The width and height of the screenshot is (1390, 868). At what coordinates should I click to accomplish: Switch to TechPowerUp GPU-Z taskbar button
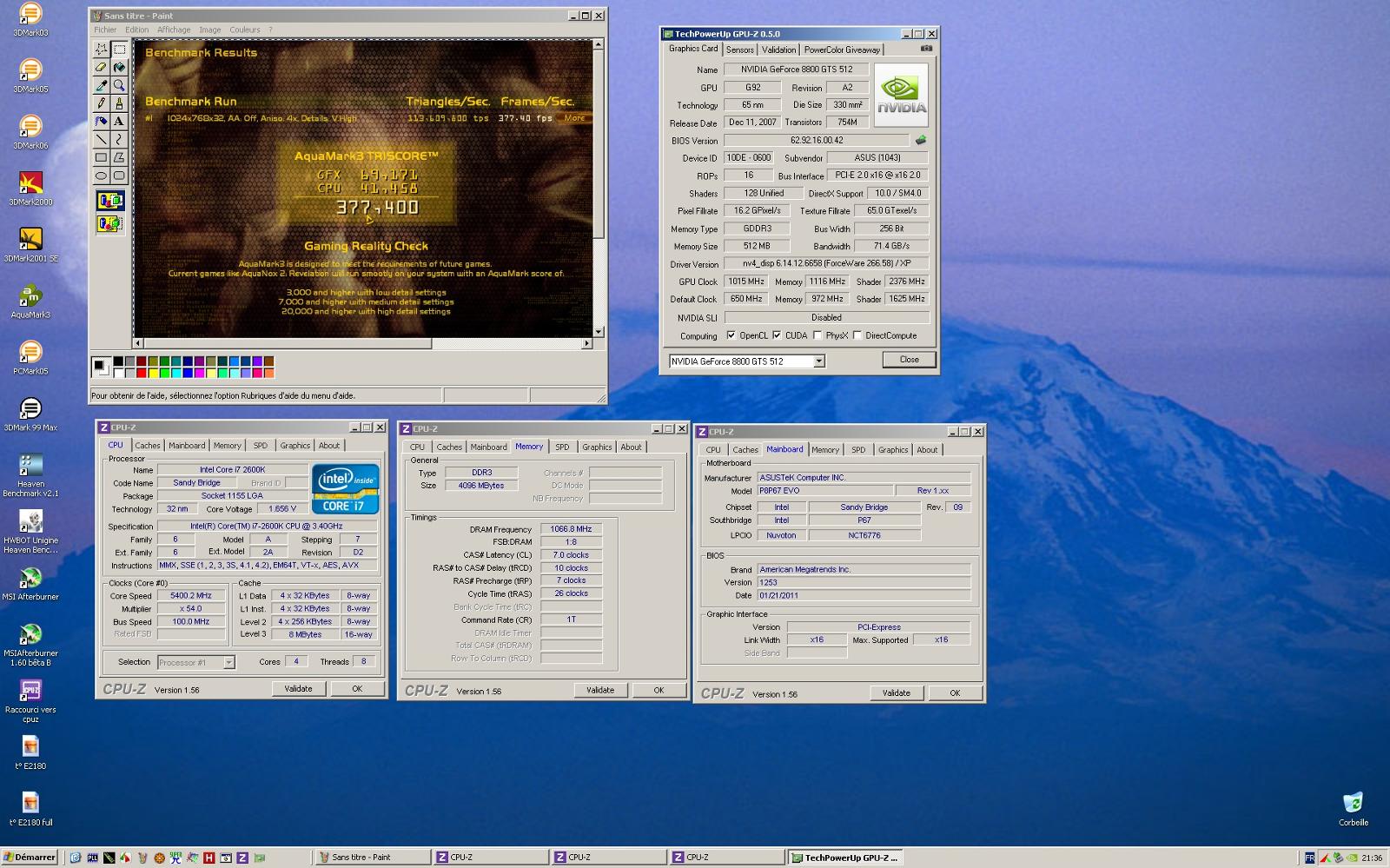point(845,858)
